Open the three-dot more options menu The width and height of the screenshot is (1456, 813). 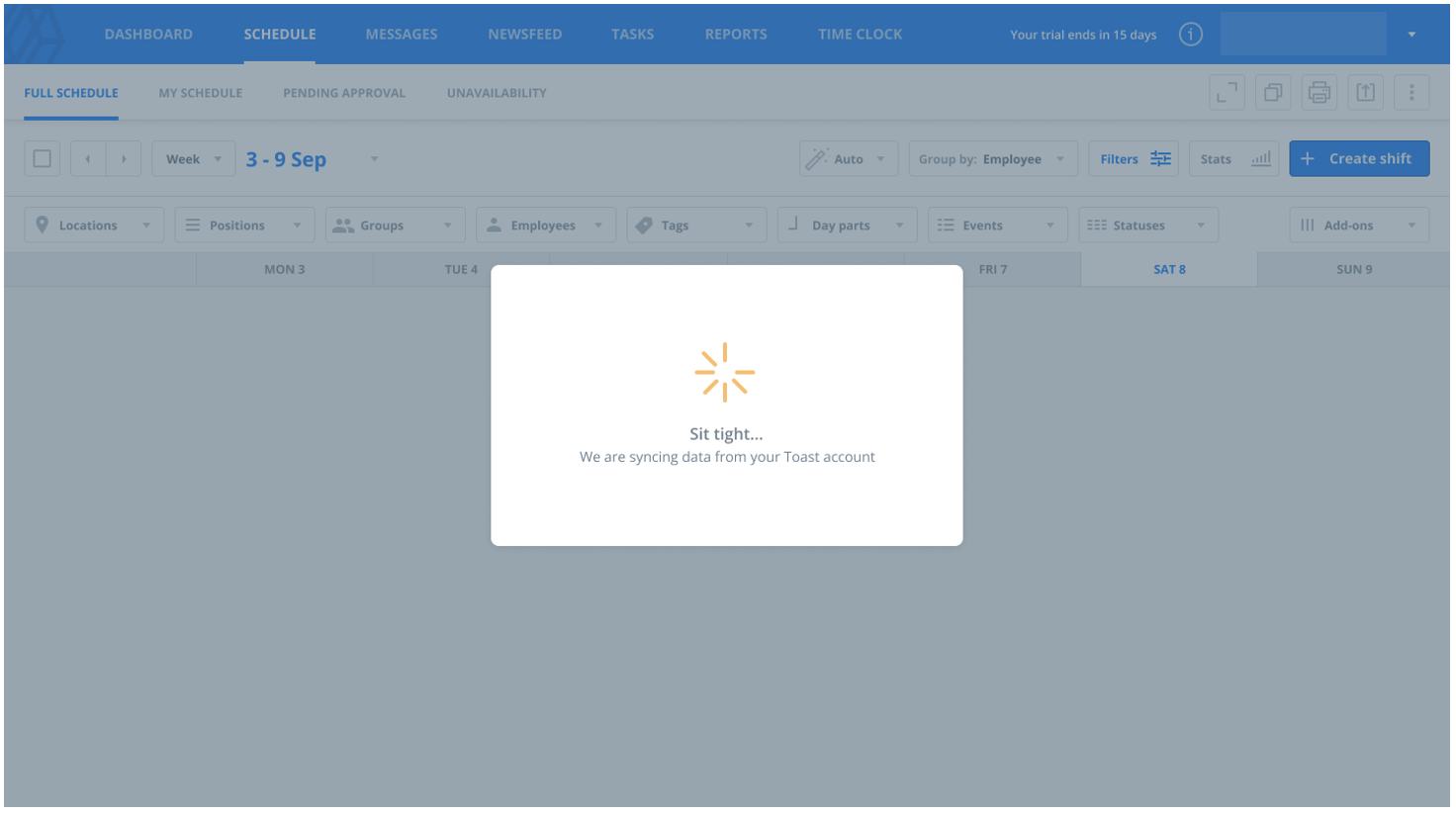tap(1411, 92)
